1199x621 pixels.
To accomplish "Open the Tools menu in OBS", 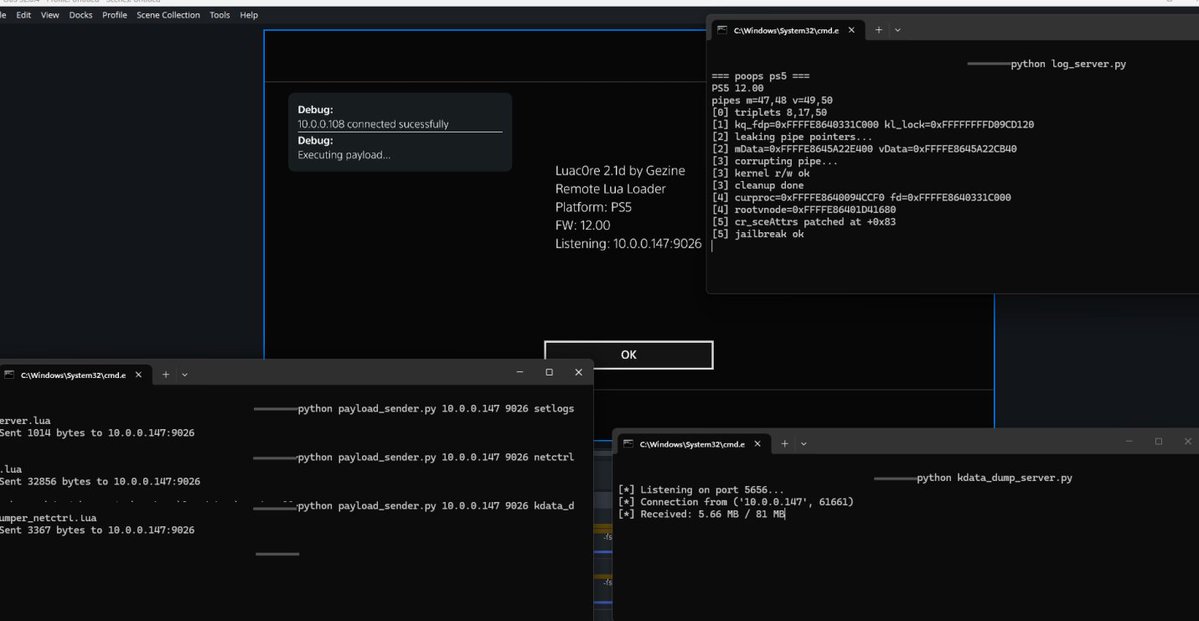I will tap(219, 15).
